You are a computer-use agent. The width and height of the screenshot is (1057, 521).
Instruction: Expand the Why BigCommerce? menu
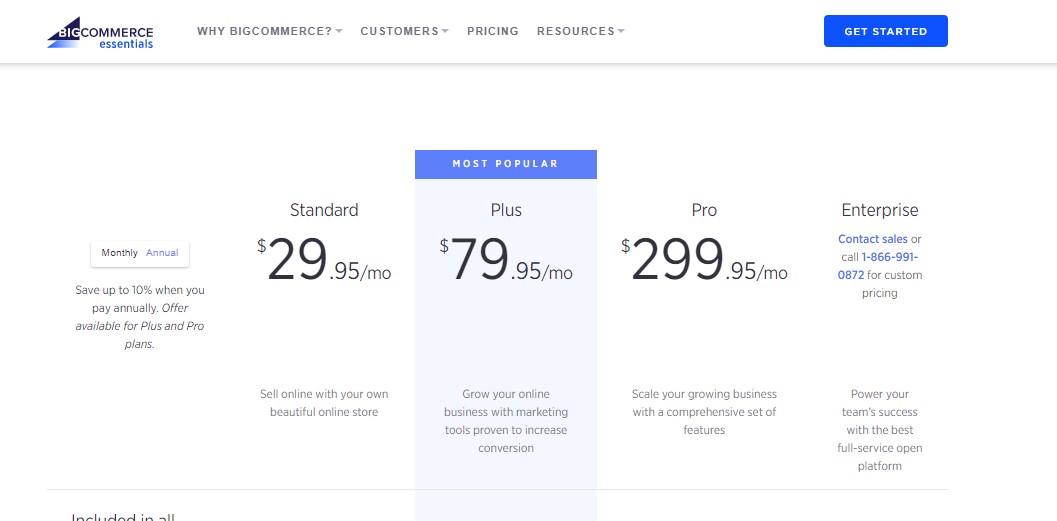click(x=270, y=31)
